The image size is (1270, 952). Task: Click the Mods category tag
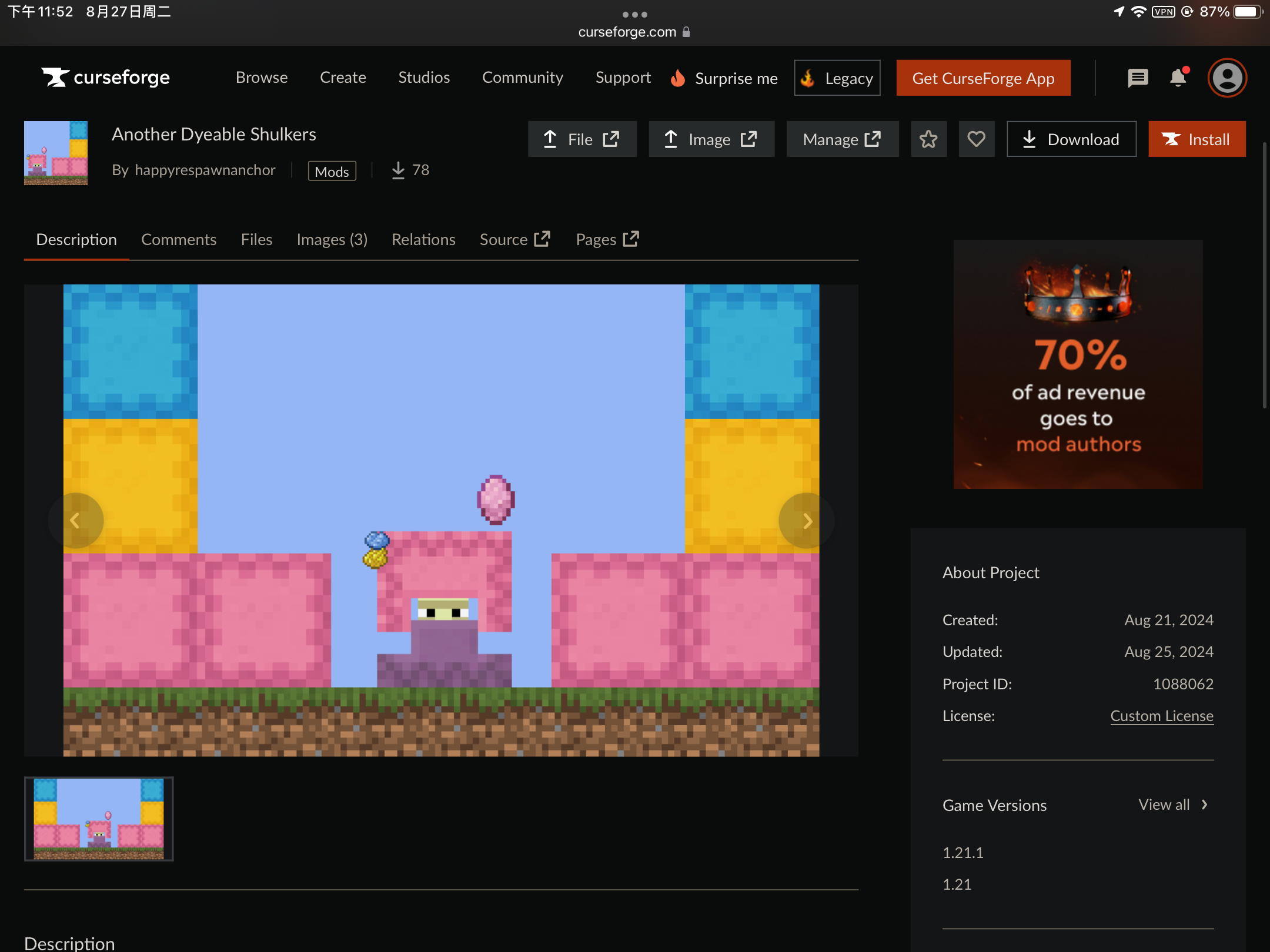point(332,171)
